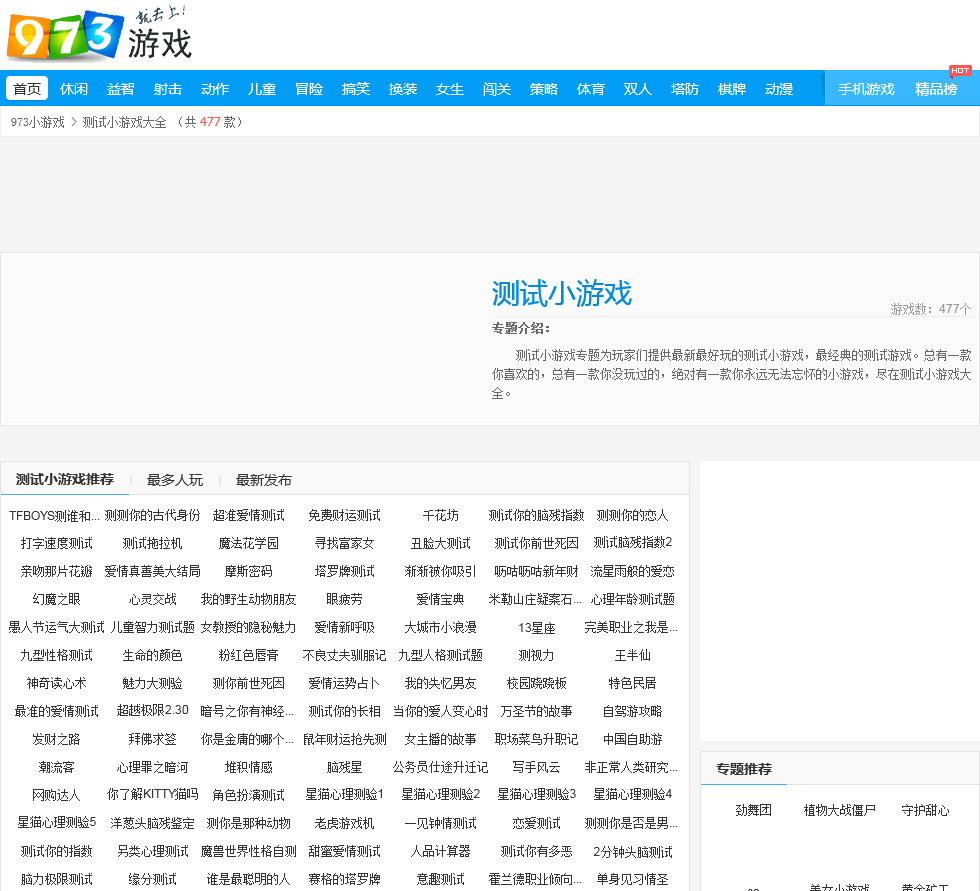Open 手机游戏 mobile games section
The image size is (980, 891).
pos(866,89)
